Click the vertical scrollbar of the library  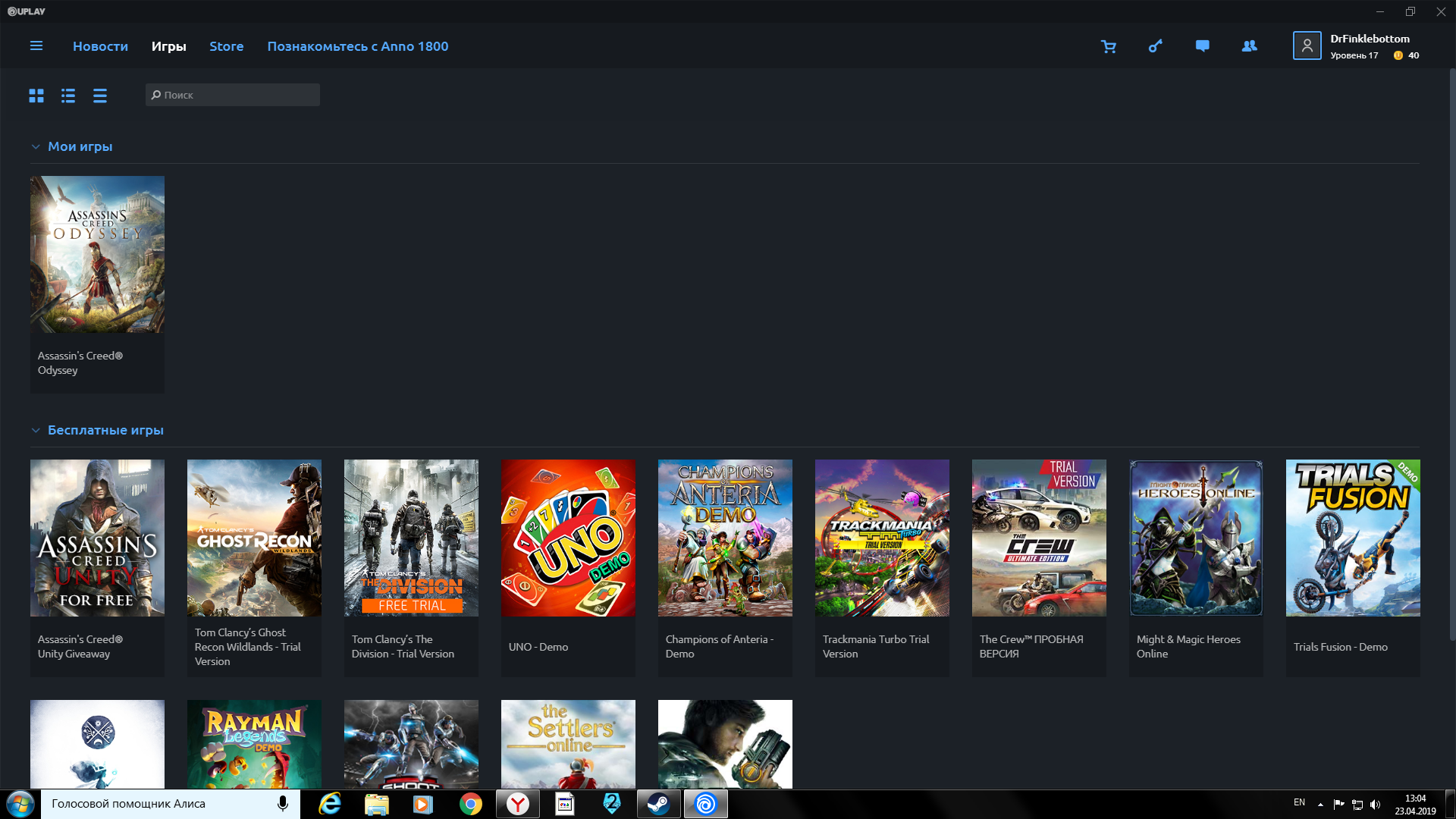pos(1452,355)
